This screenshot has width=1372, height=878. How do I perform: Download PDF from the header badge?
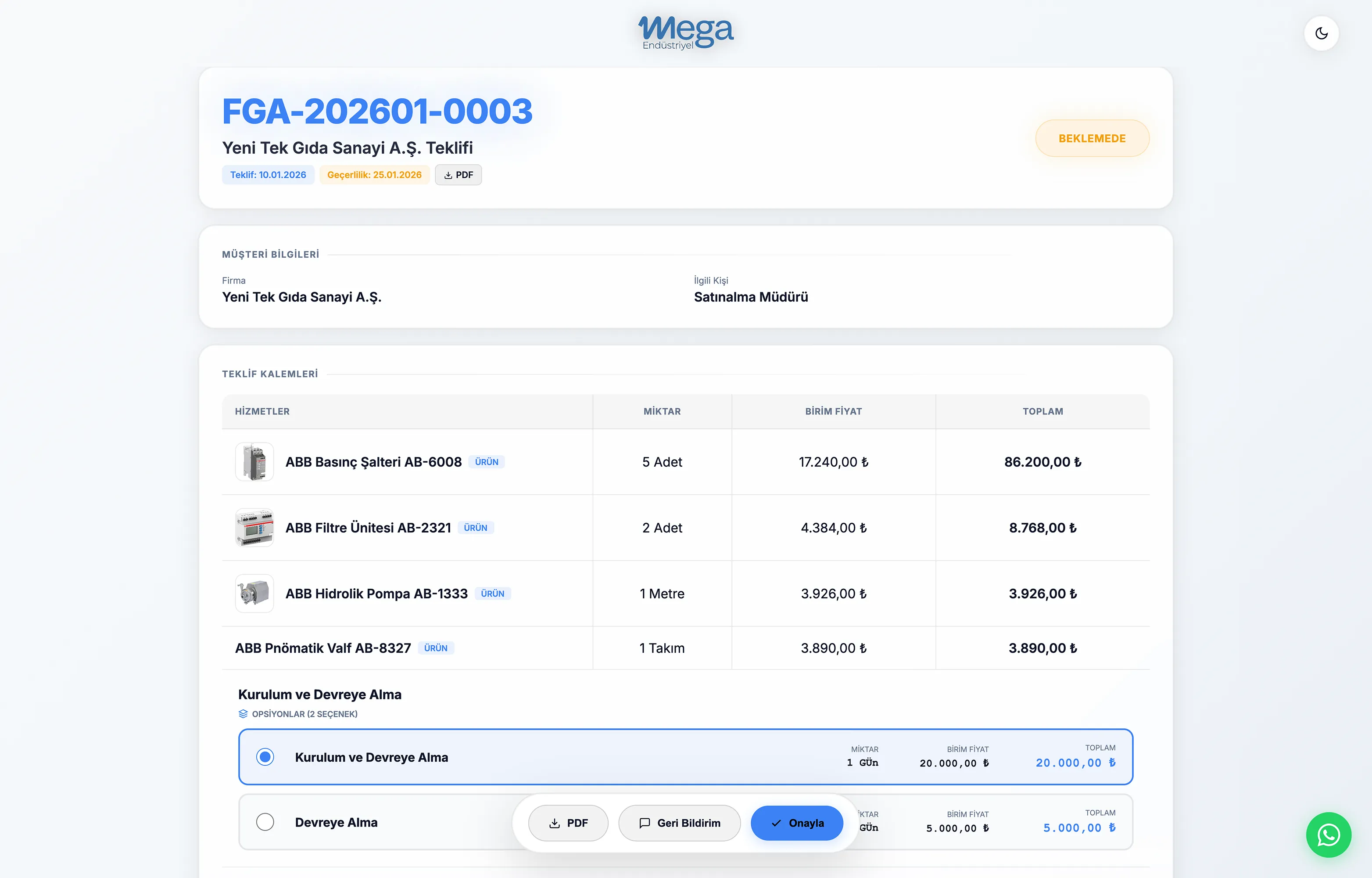pos(458,175)
